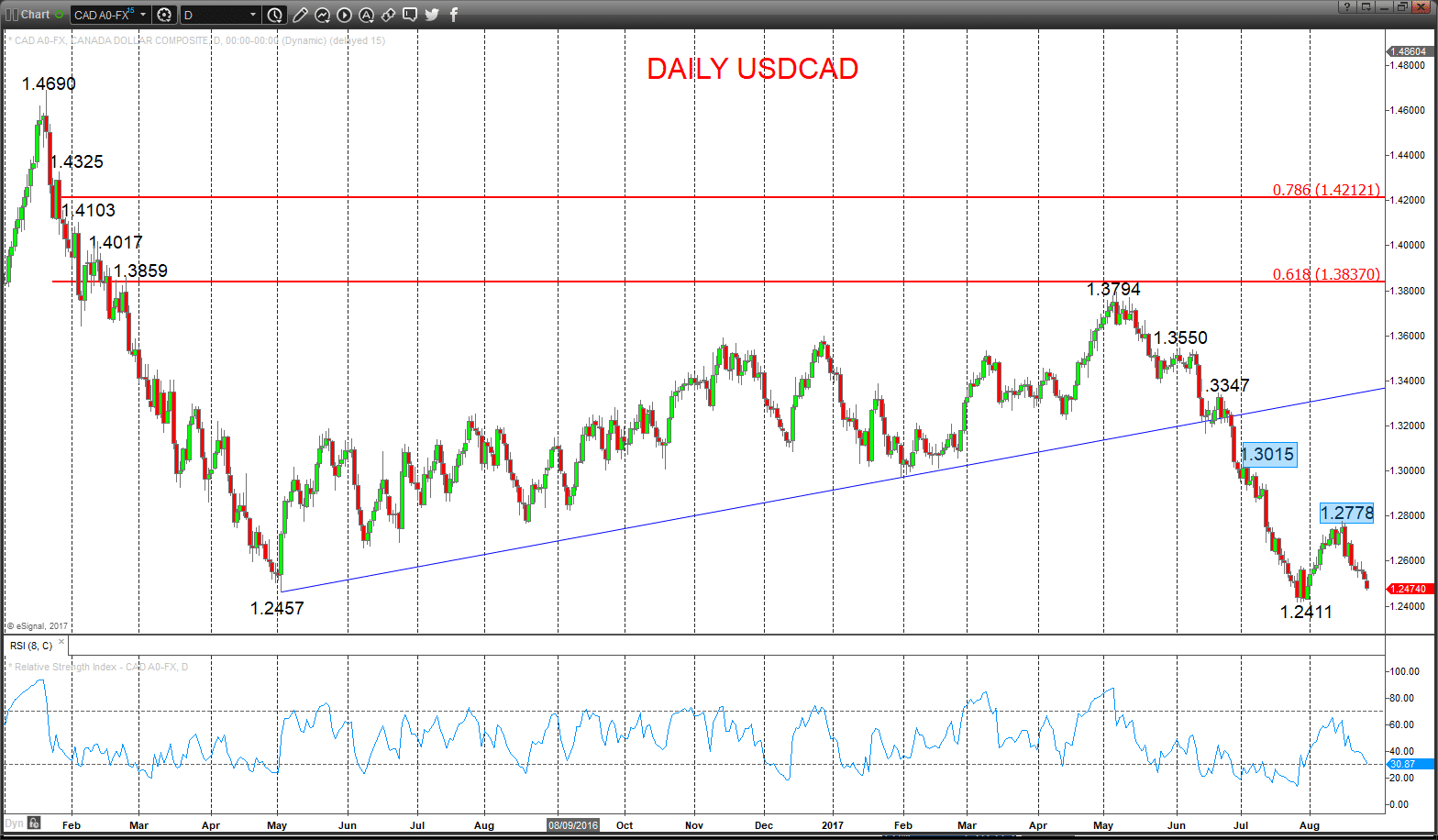Click the 1.4325 price annotation
Image resolution: width=1438 pixels, height=840 pixels.
tap(76, 161)
